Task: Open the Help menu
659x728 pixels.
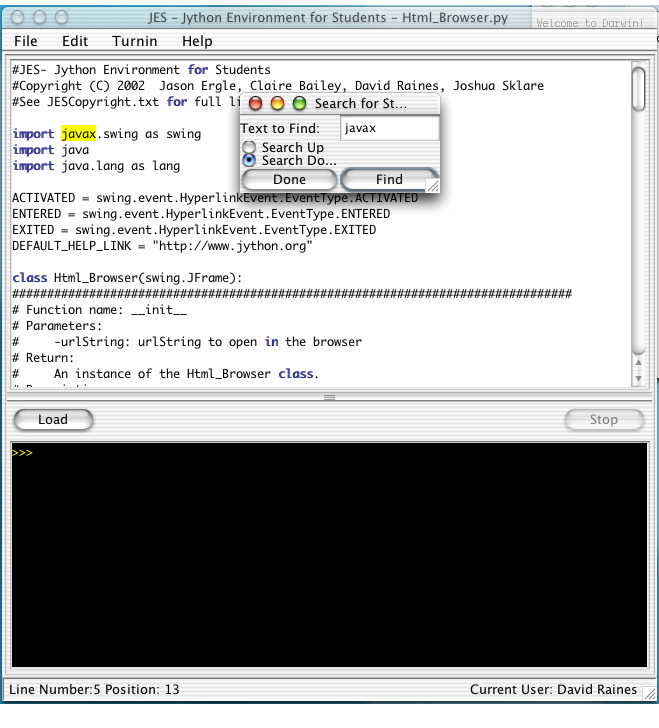Action: [197, 41]
